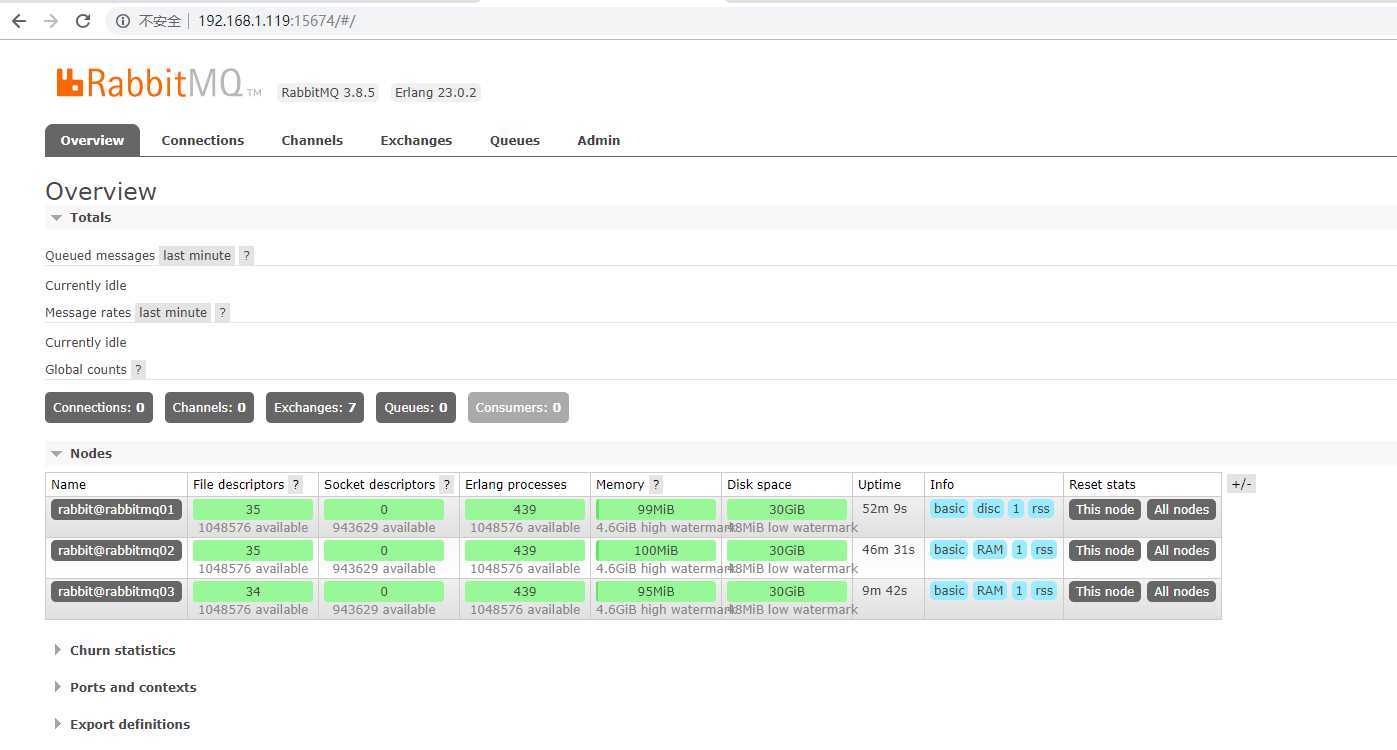This screenshot has height=750, width=1397.
Task: Switch to the Connections tab
Action: pos(202,141)
